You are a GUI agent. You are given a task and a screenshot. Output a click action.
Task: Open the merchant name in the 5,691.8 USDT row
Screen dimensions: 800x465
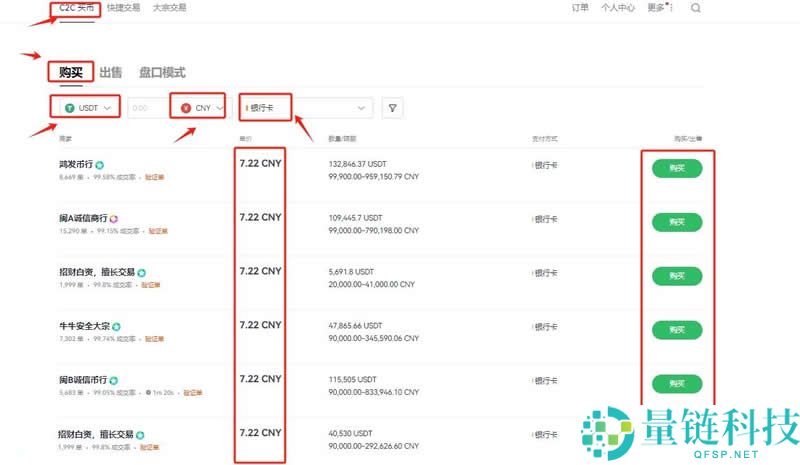(97, 273)
